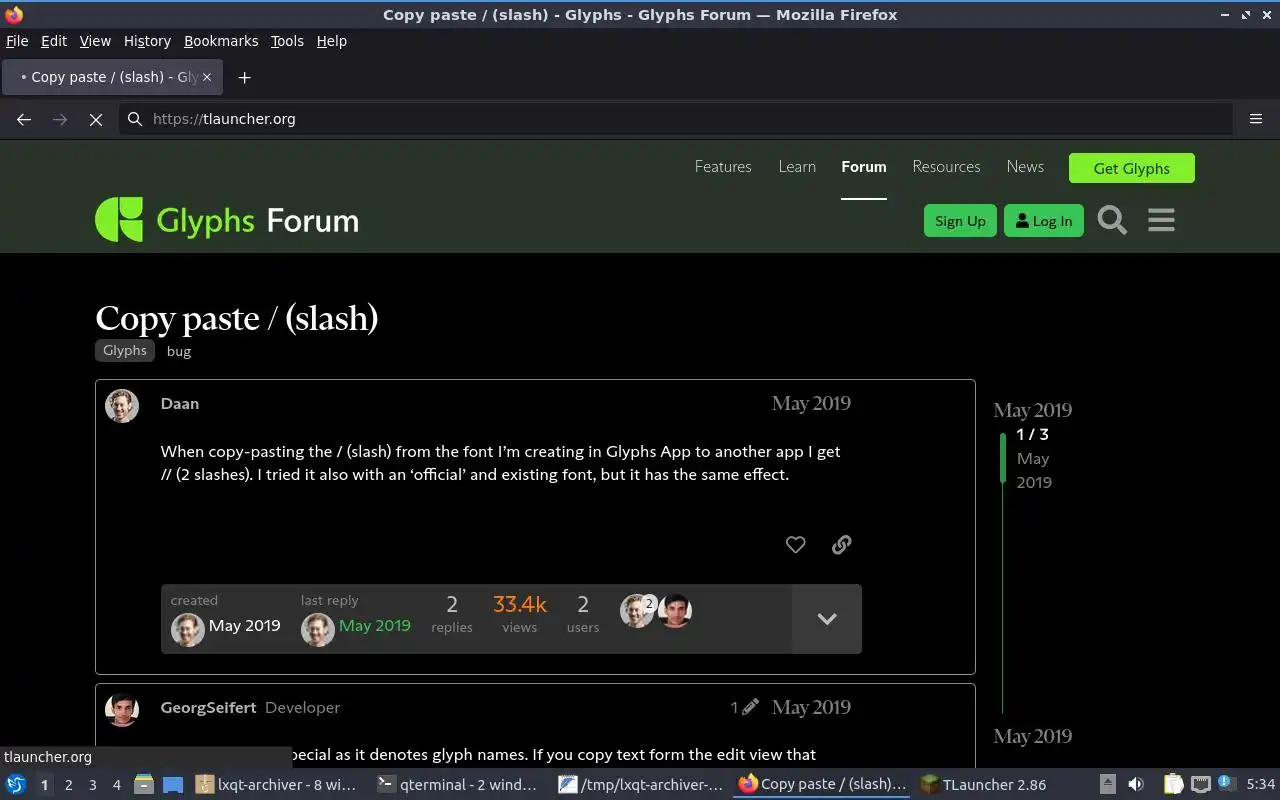Viewport: 1280px width, 800px height.
Task: Open the forum hamburger menu
Action: point(1161,220)
